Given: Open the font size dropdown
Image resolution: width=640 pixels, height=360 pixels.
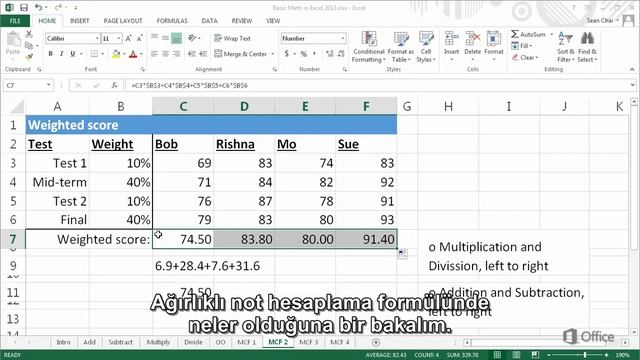Looking at the screenshot, I should [x=119, y=38].
